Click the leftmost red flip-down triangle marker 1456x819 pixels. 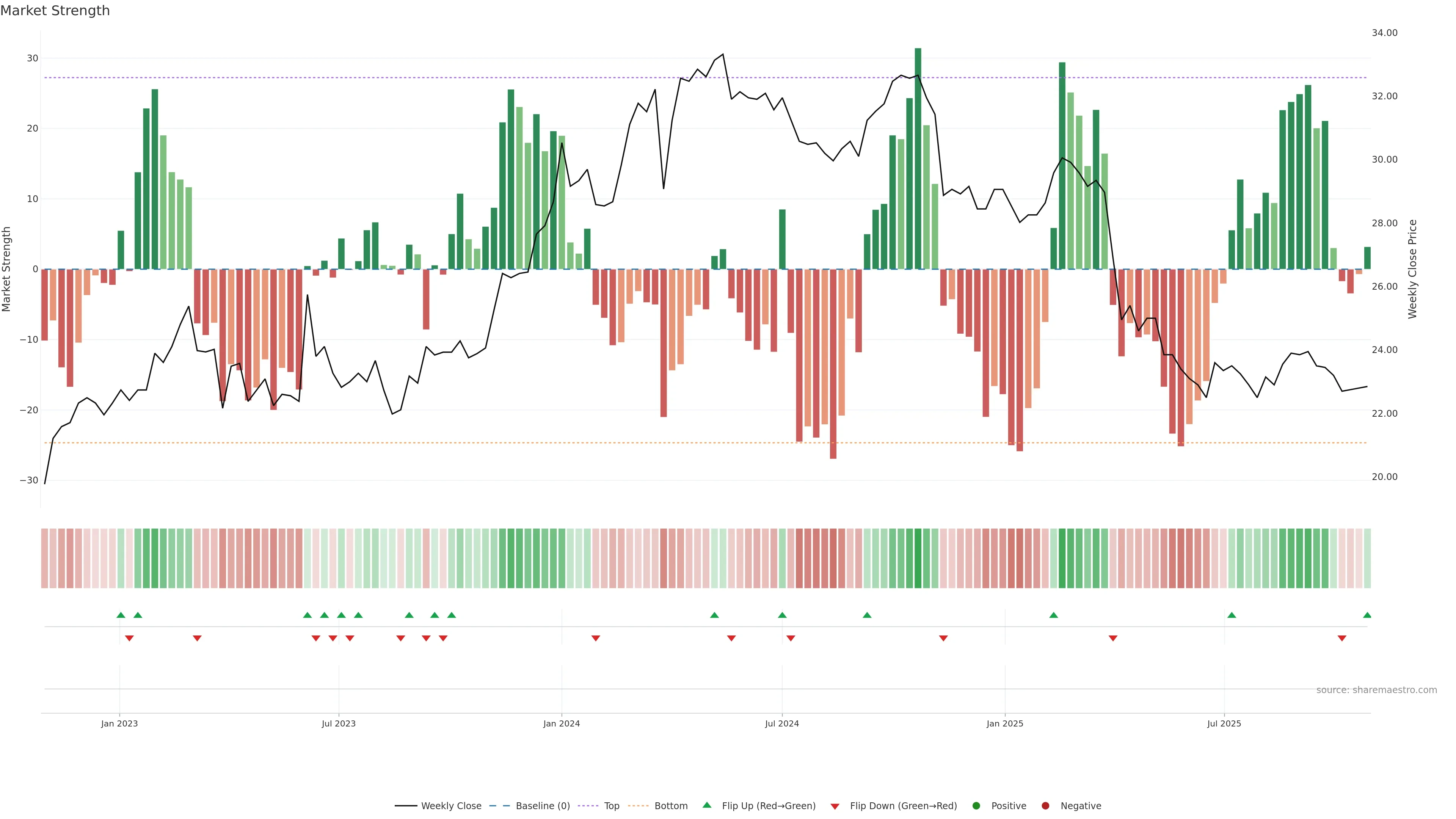click(129, 638)
